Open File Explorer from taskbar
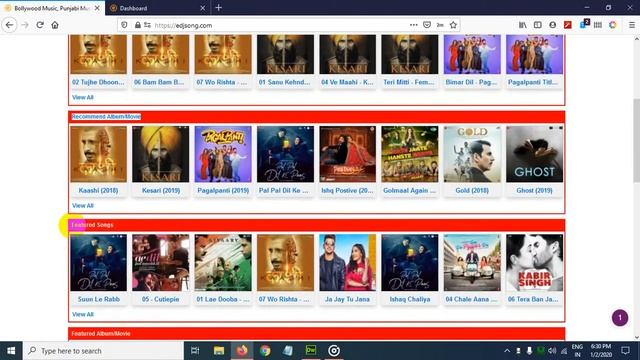Viewport: 640px width, 360px height. (x=219, y=351)
